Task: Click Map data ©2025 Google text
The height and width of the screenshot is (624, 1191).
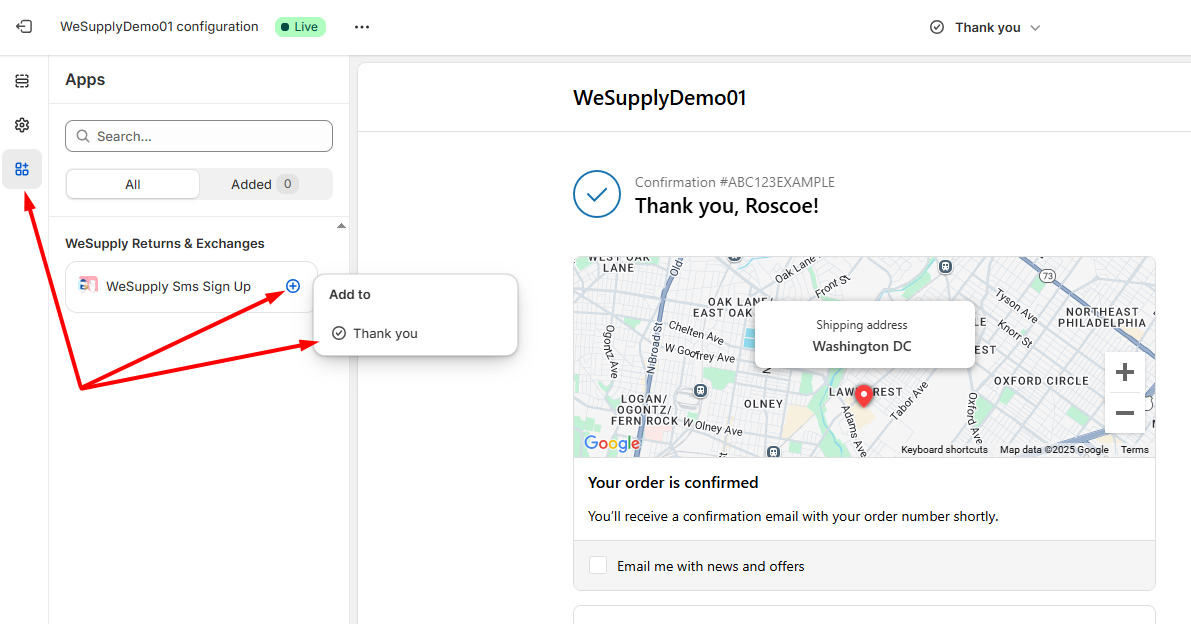Action: 1054,449
